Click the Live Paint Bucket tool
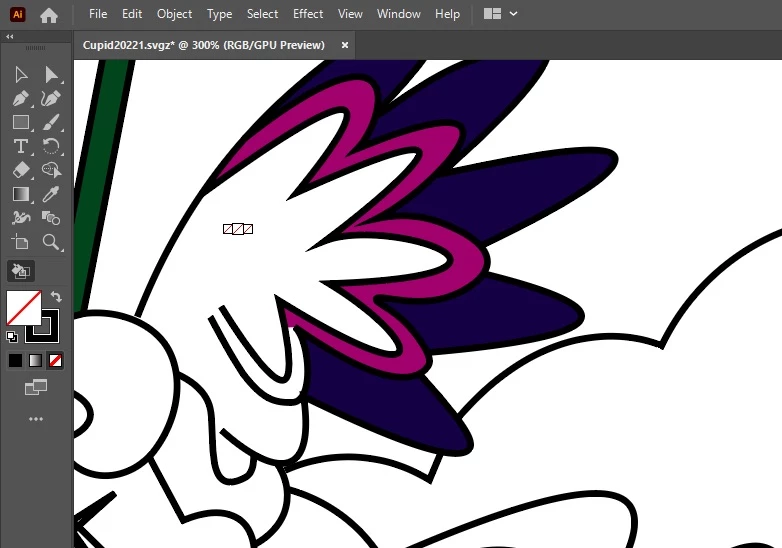The width and height of the screenshot is (782, 548). pyautogui.click(x=21, y=271)
